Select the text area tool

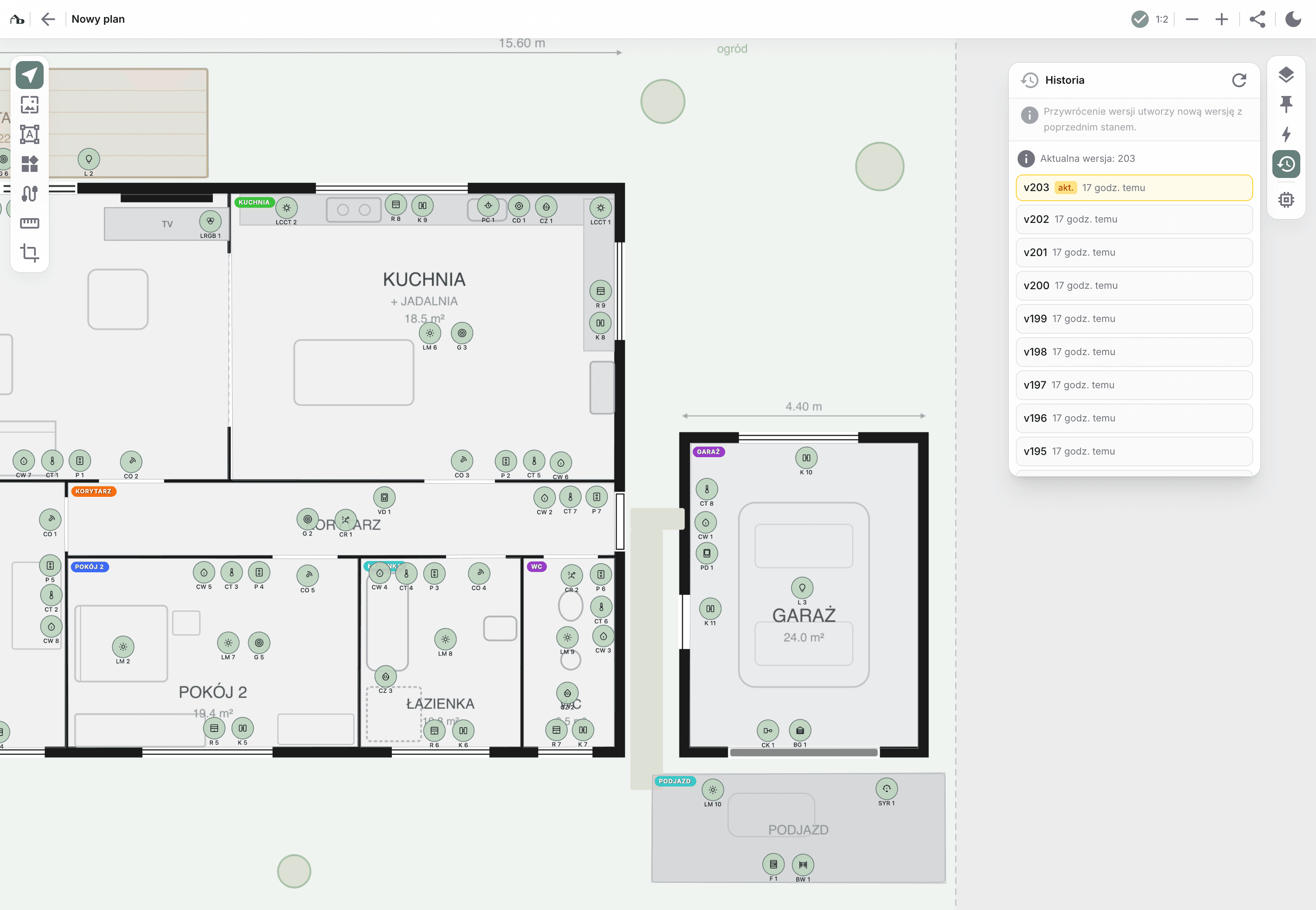[x=30, y=134]
